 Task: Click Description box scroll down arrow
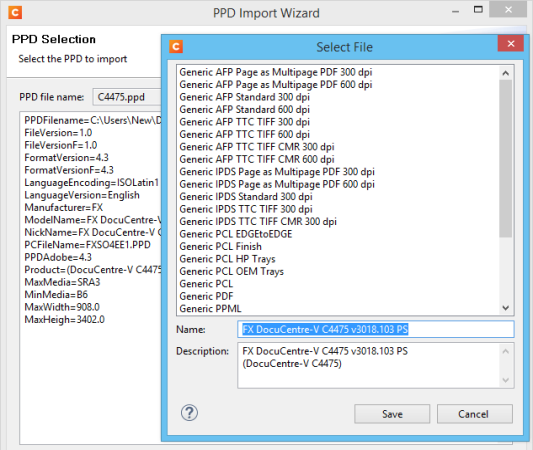coord(505,380)
